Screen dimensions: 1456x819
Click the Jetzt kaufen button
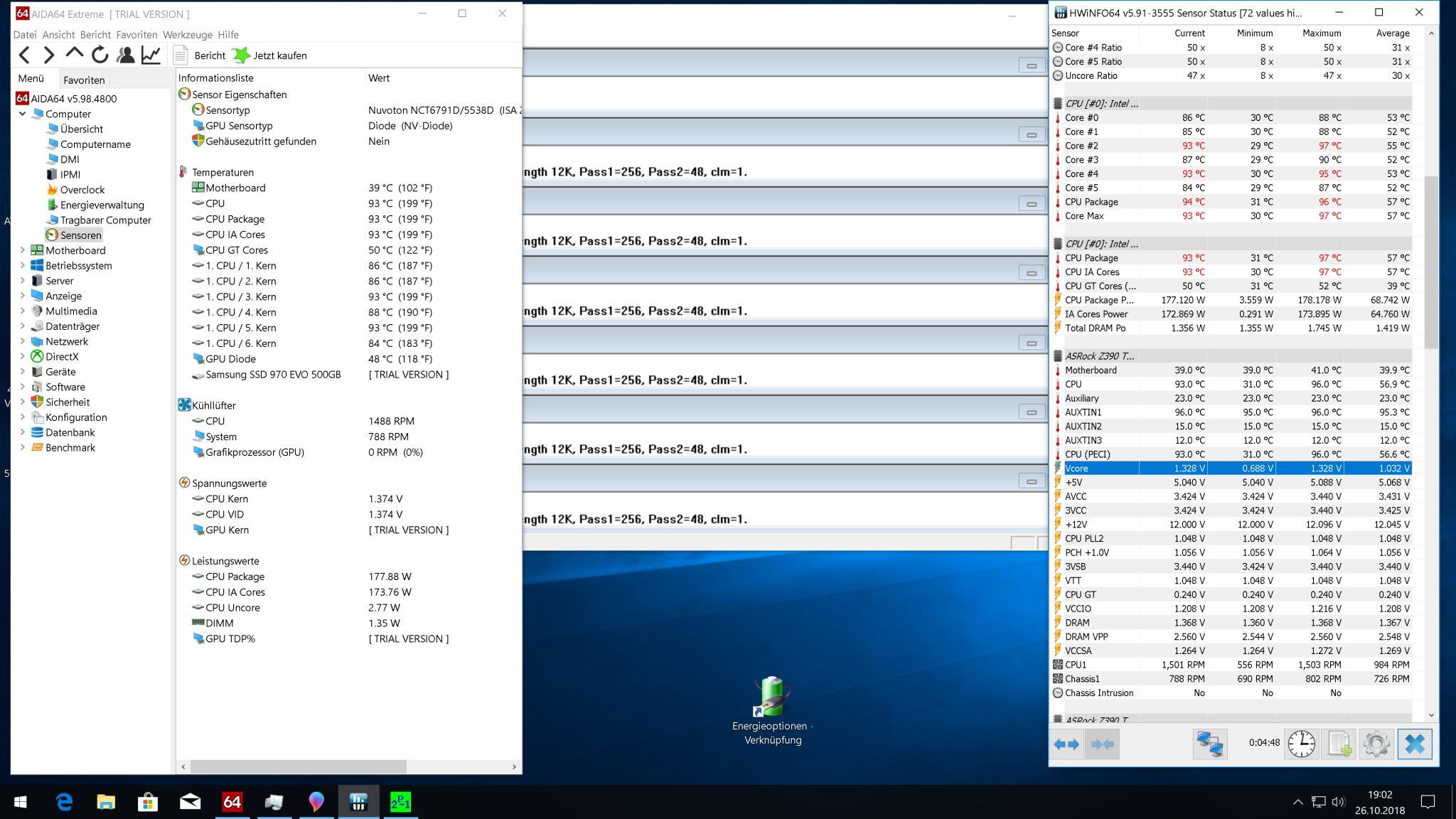tap(271, 55)
